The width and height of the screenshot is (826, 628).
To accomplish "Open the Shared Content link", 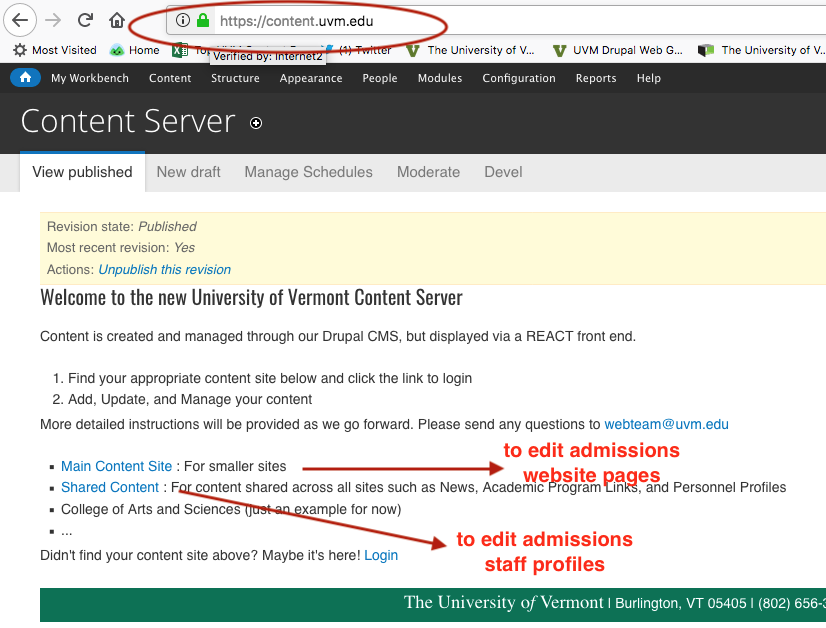I will coord(110,487).
